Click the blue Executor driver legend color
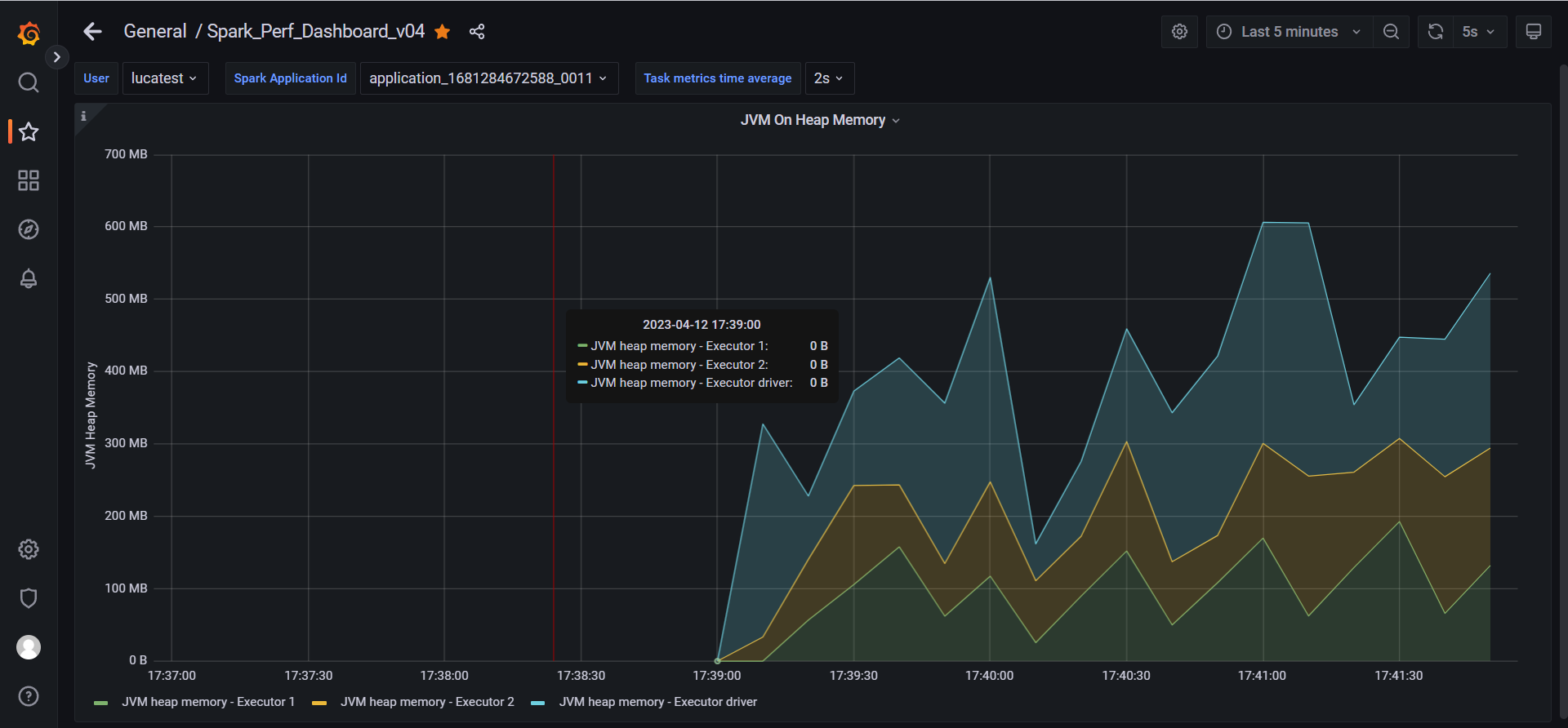This screenshot has height=728, width=1568. click(x=538, y=703)
